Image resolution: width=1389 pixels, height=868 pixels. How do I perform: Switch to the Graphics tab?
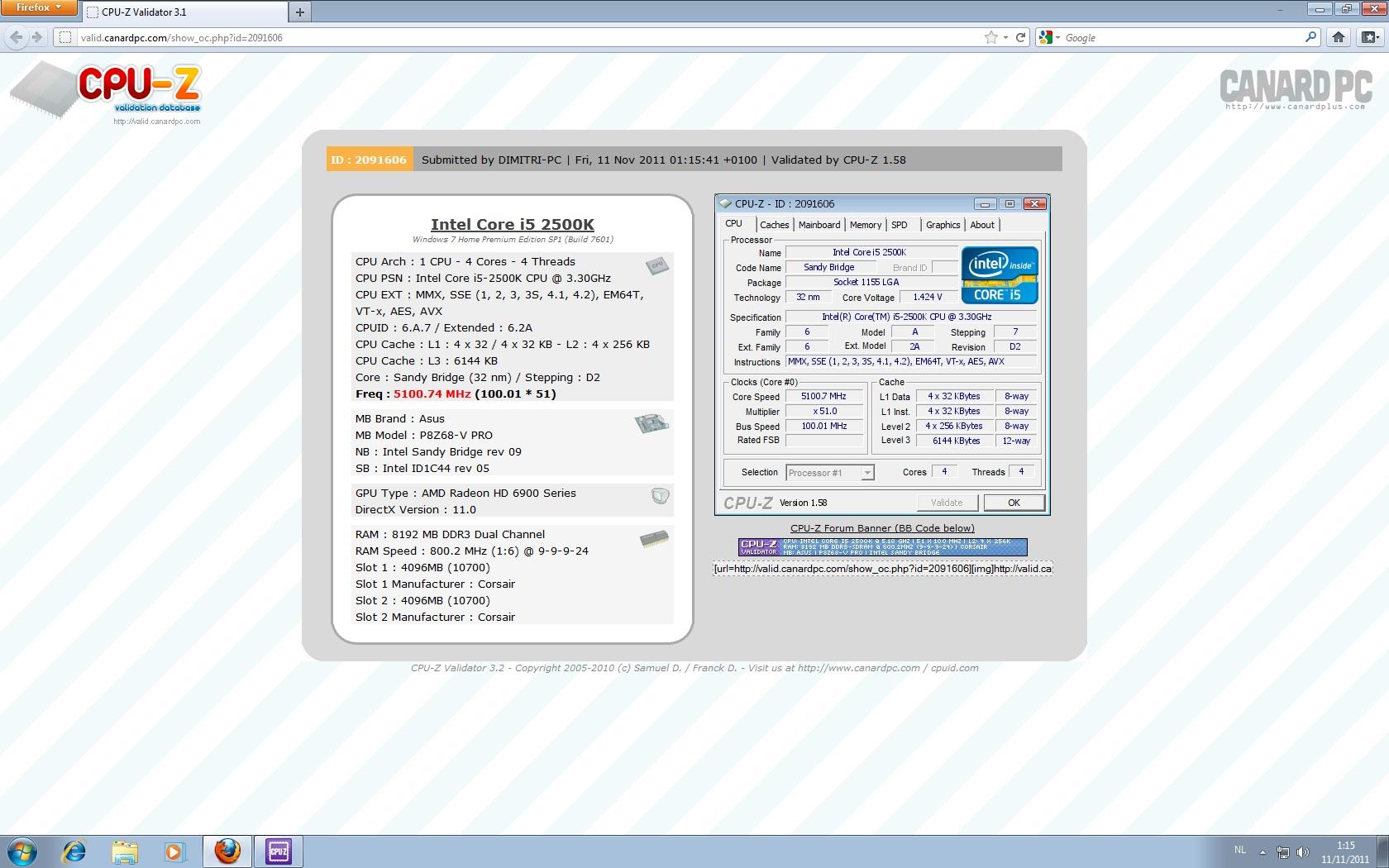943,225
